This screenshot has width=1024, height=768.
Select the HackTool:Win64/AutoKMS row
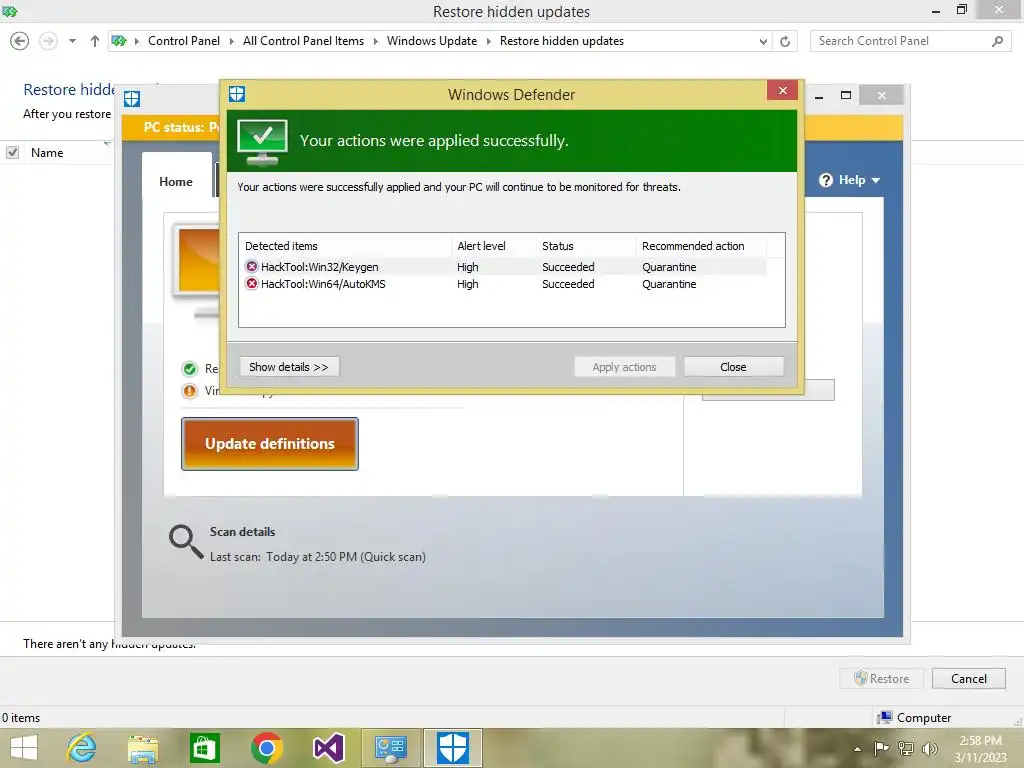tap(502, 284)
